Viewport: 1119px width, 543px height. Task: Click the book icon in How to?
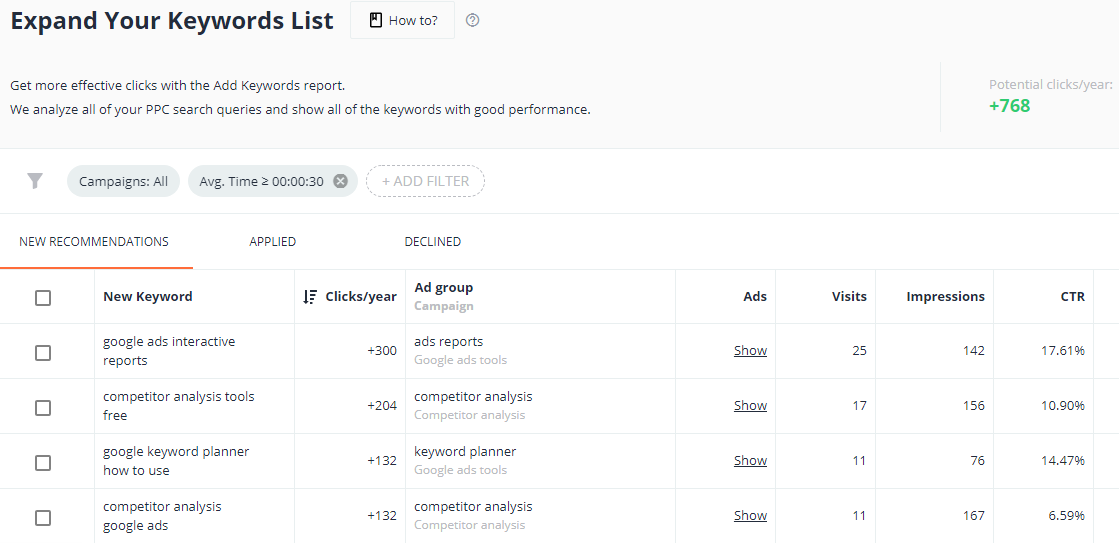coord(375,20)
